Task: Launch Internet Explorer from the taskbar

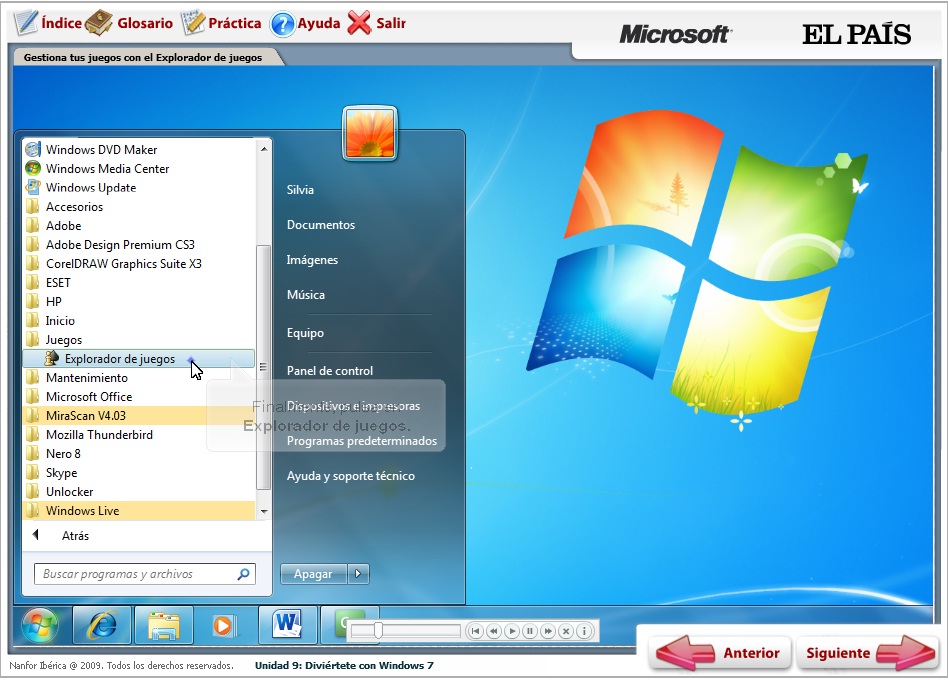Action: click(x=102, y=625)
